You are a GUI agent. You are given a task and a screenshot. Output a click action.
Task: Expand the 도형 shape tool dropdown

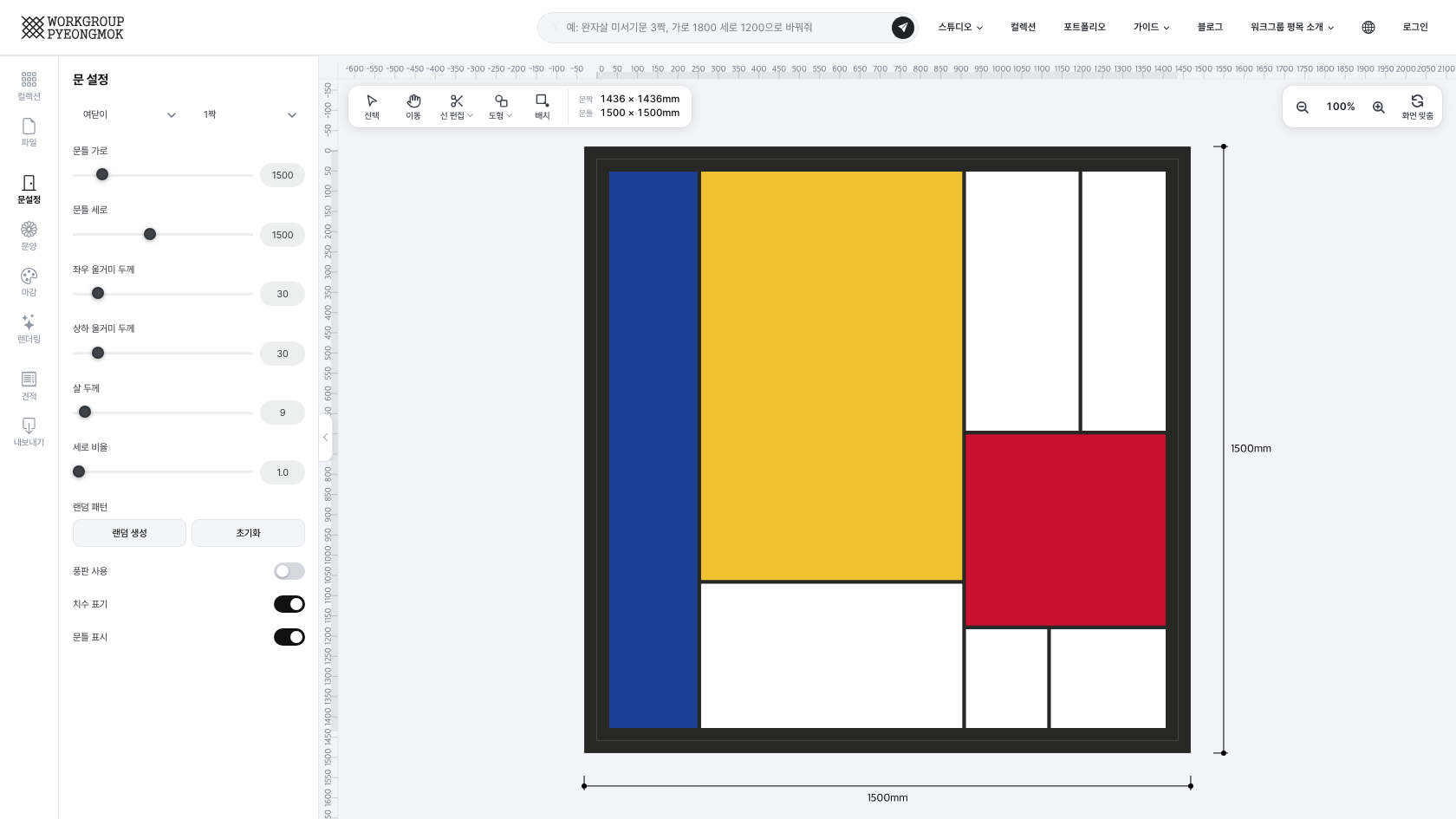pyautogui.click(x=501, y=107)
